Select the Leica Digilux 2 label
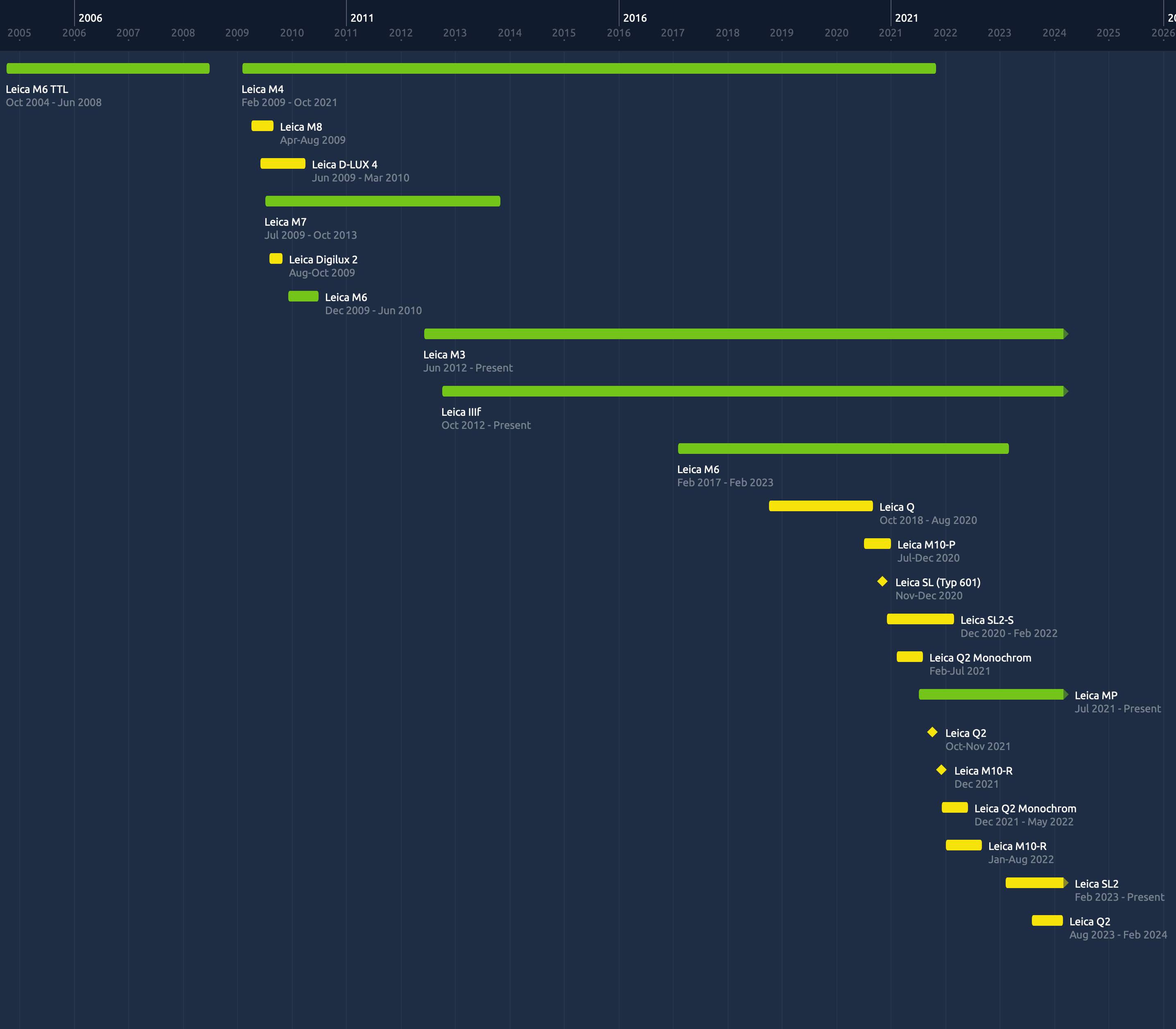This screenshot has width=1176, height=1029. pos(323,260)
